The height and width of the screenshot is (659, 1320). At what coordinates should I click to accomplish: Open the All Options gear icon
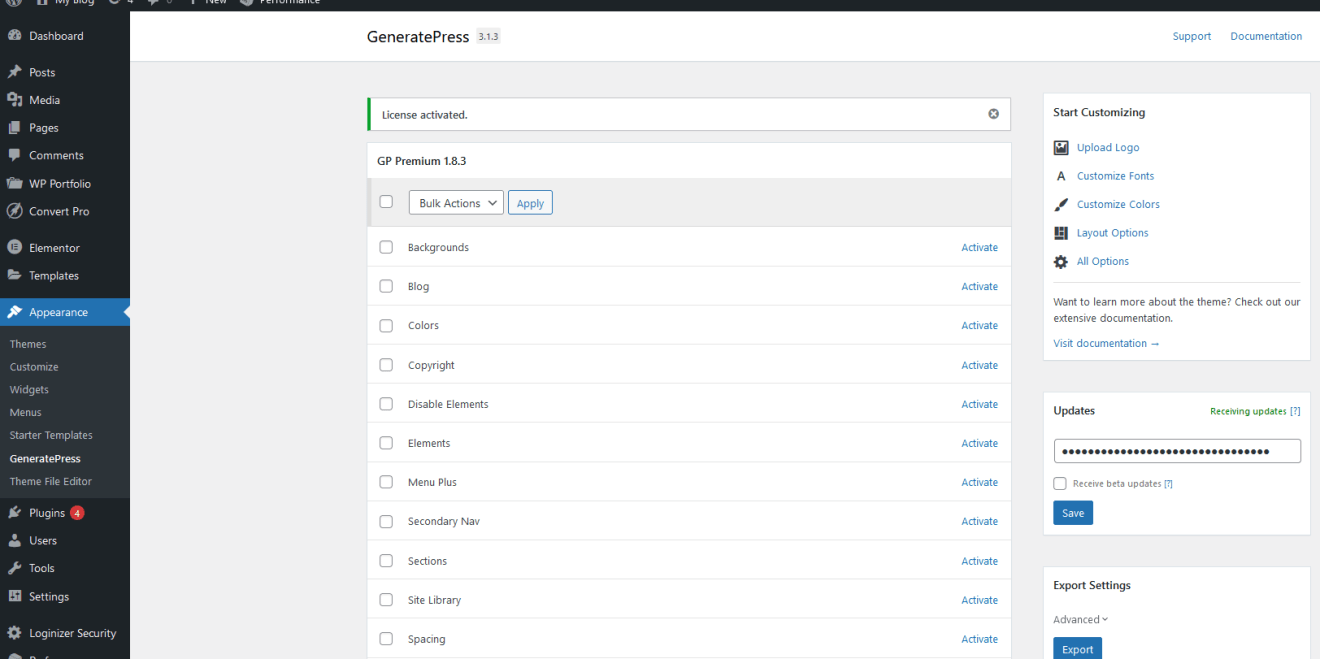(1060, 261)
